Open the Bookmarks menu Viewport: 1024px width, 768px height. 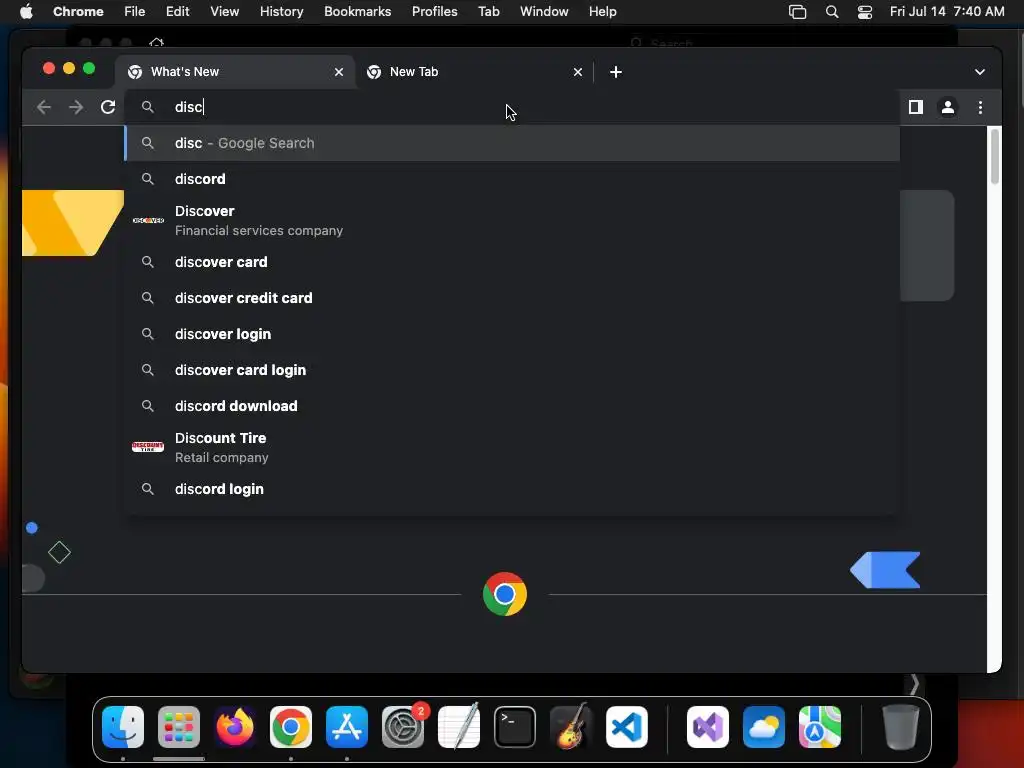357,12
